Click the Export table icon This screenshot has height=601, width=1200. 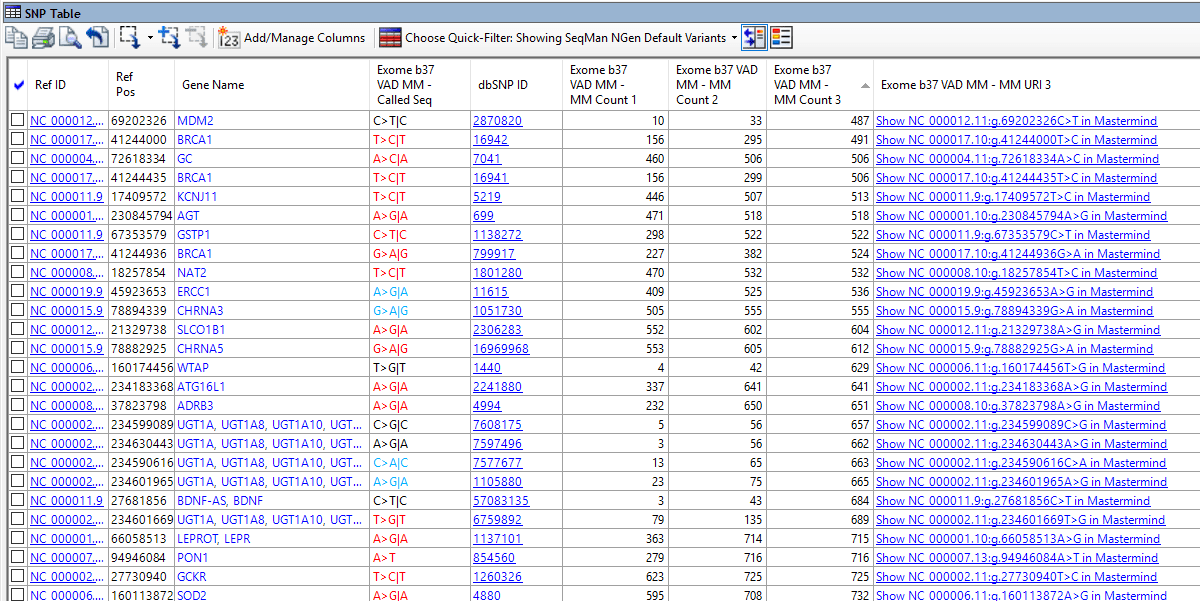point(97,37)
